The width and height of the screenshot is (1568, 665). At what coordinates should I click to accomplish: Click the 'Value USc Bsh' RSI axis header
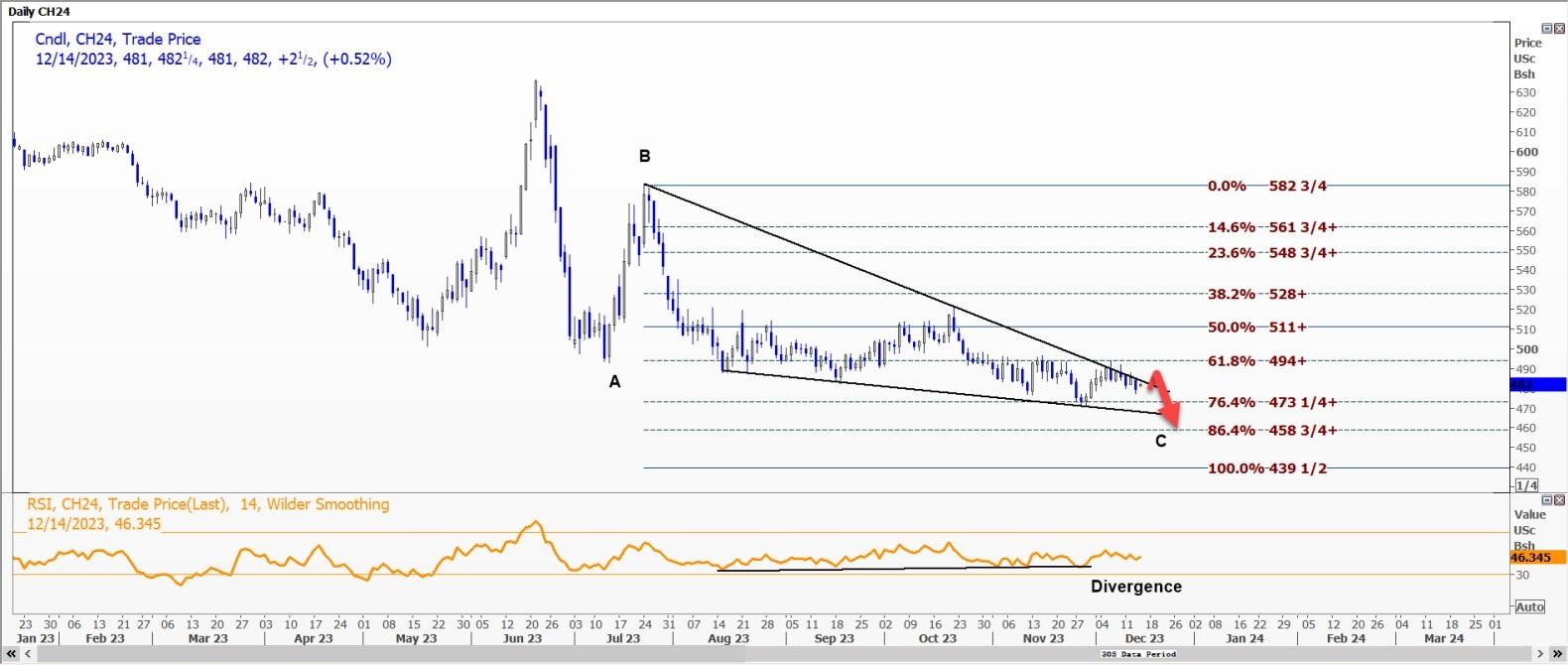1529,530
